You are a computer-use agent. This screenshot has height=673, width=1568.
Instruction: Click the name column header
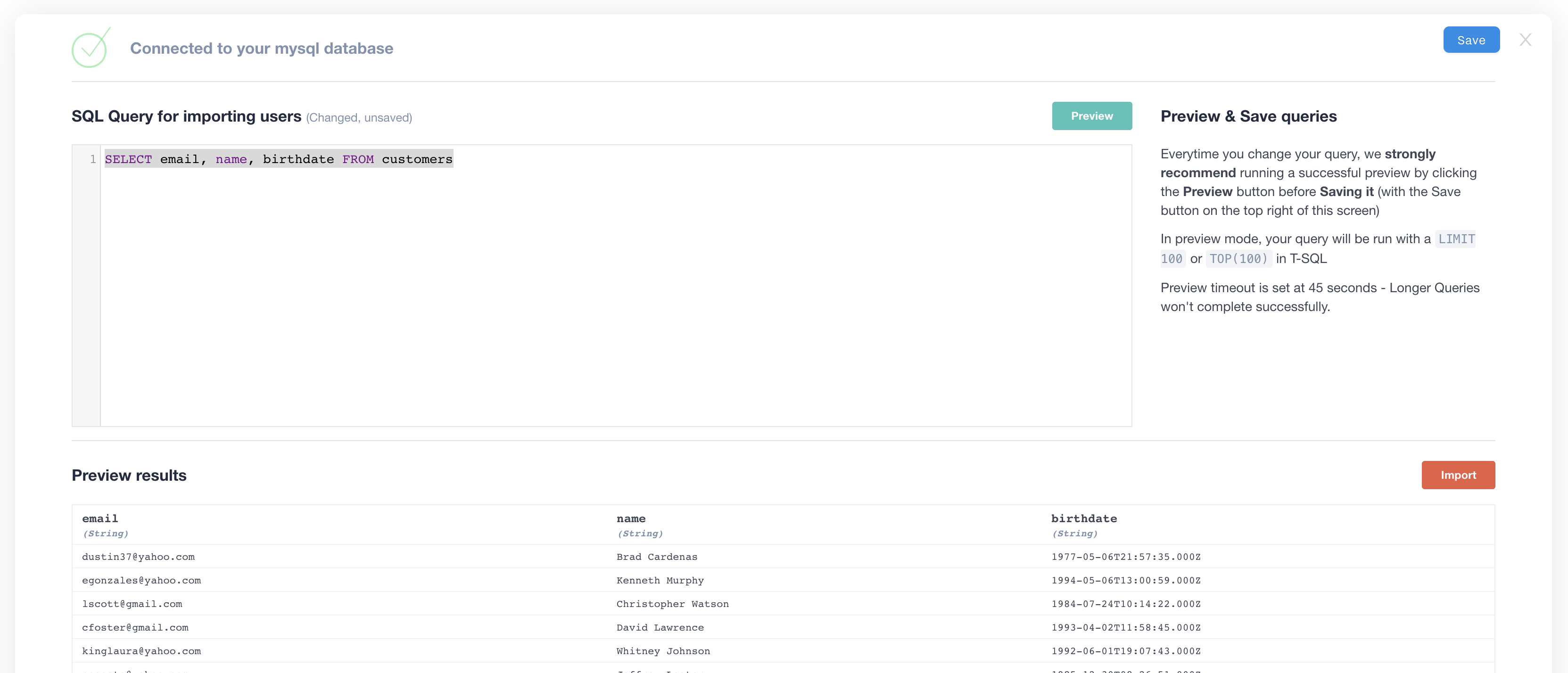point(631,518)
